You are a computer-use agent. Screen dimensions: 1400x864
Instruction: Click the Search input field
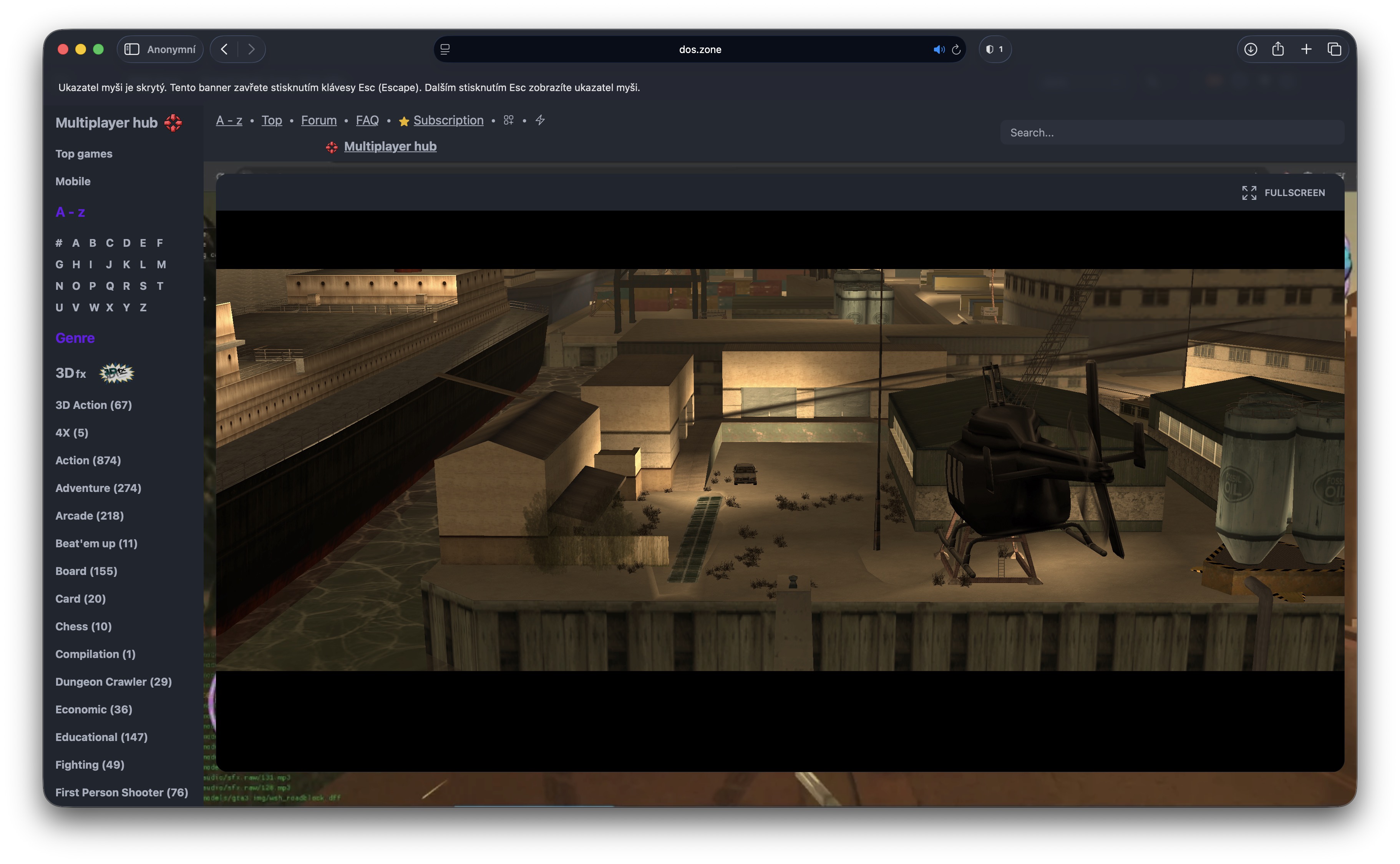coord(1171,133)
